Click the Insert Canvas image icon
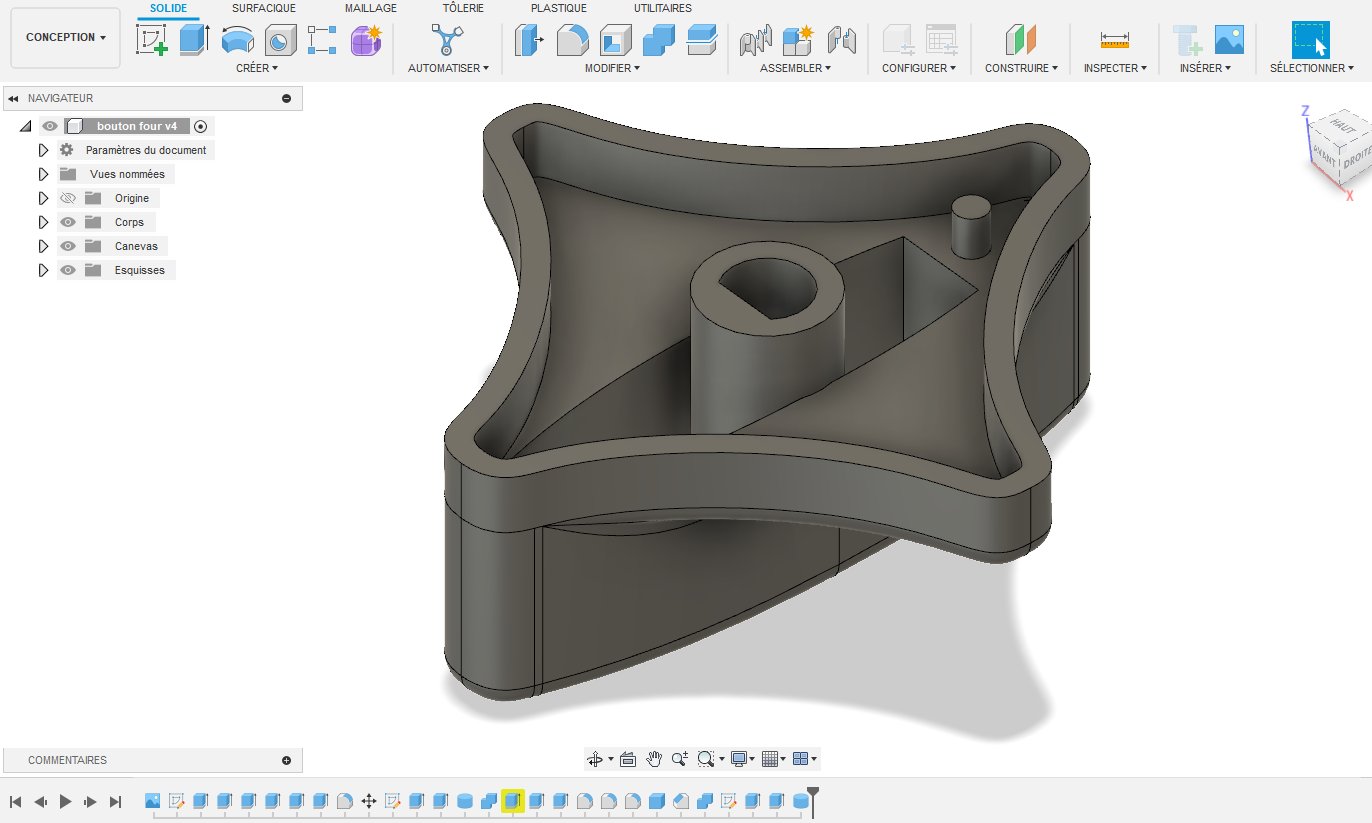This screenshot has width=1372, height=823. [1229, 40]
